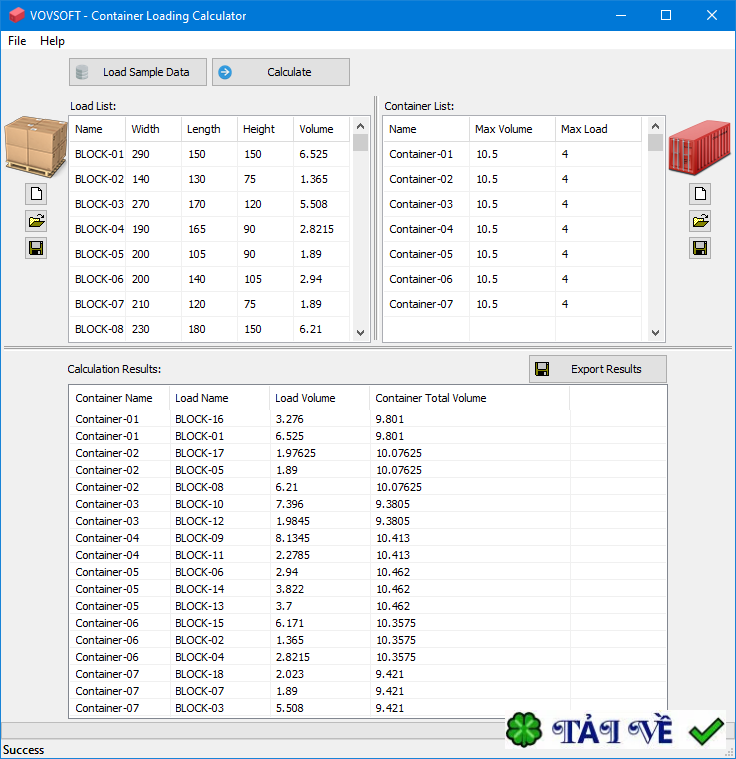Click Container List scrollbar thumb

coord(655,143)
